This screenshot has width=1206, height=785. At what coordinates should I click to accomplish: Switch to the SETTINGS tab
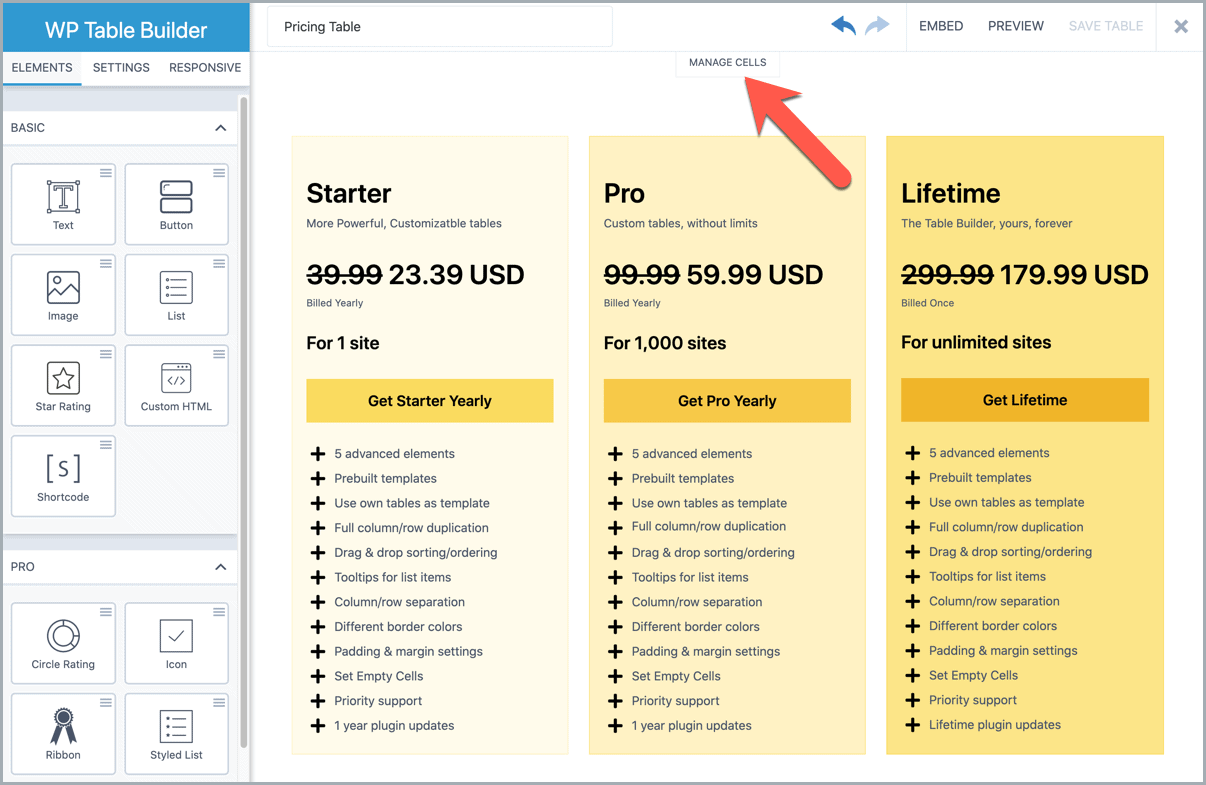pyautogui.click(x=121, y=68)
